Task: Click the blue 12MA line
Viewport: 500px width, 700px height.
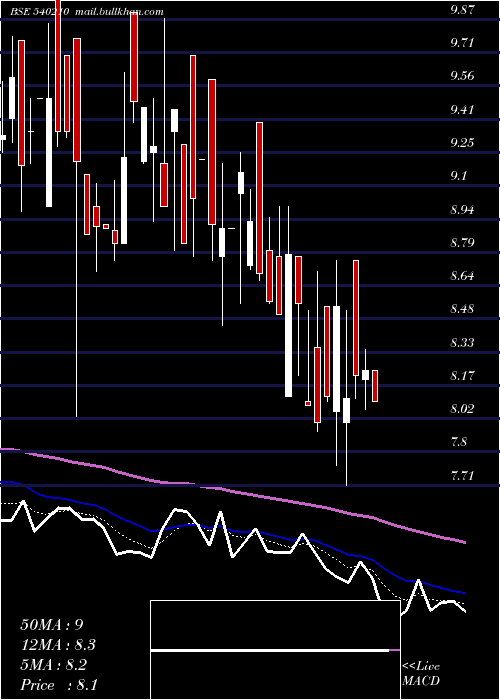Action: point(233,531)
